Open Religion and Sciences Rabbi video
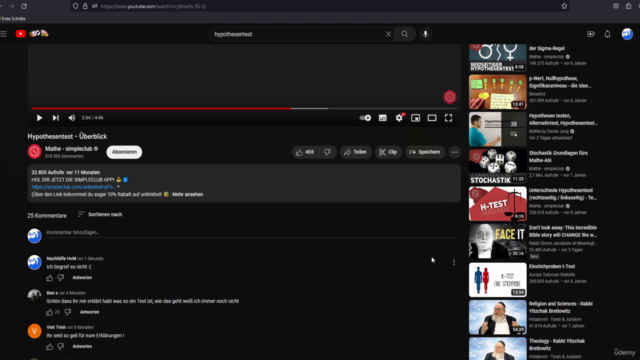640x360 pixels. coord(498,317)
